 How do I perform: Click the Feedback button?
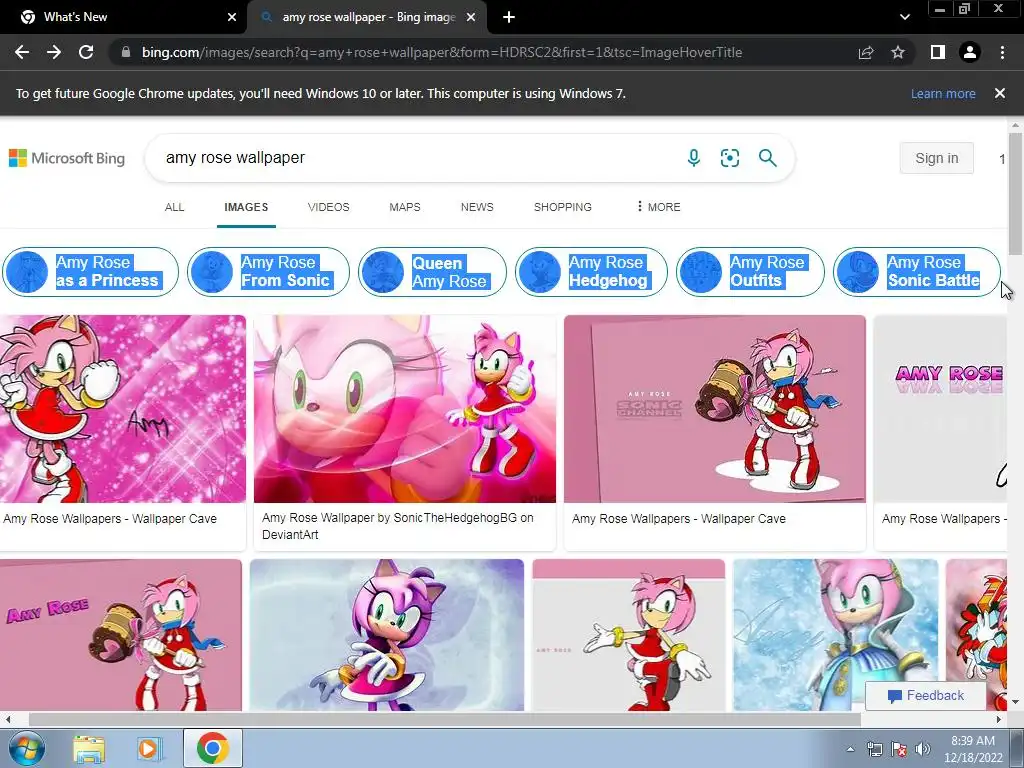pos(925,696)
